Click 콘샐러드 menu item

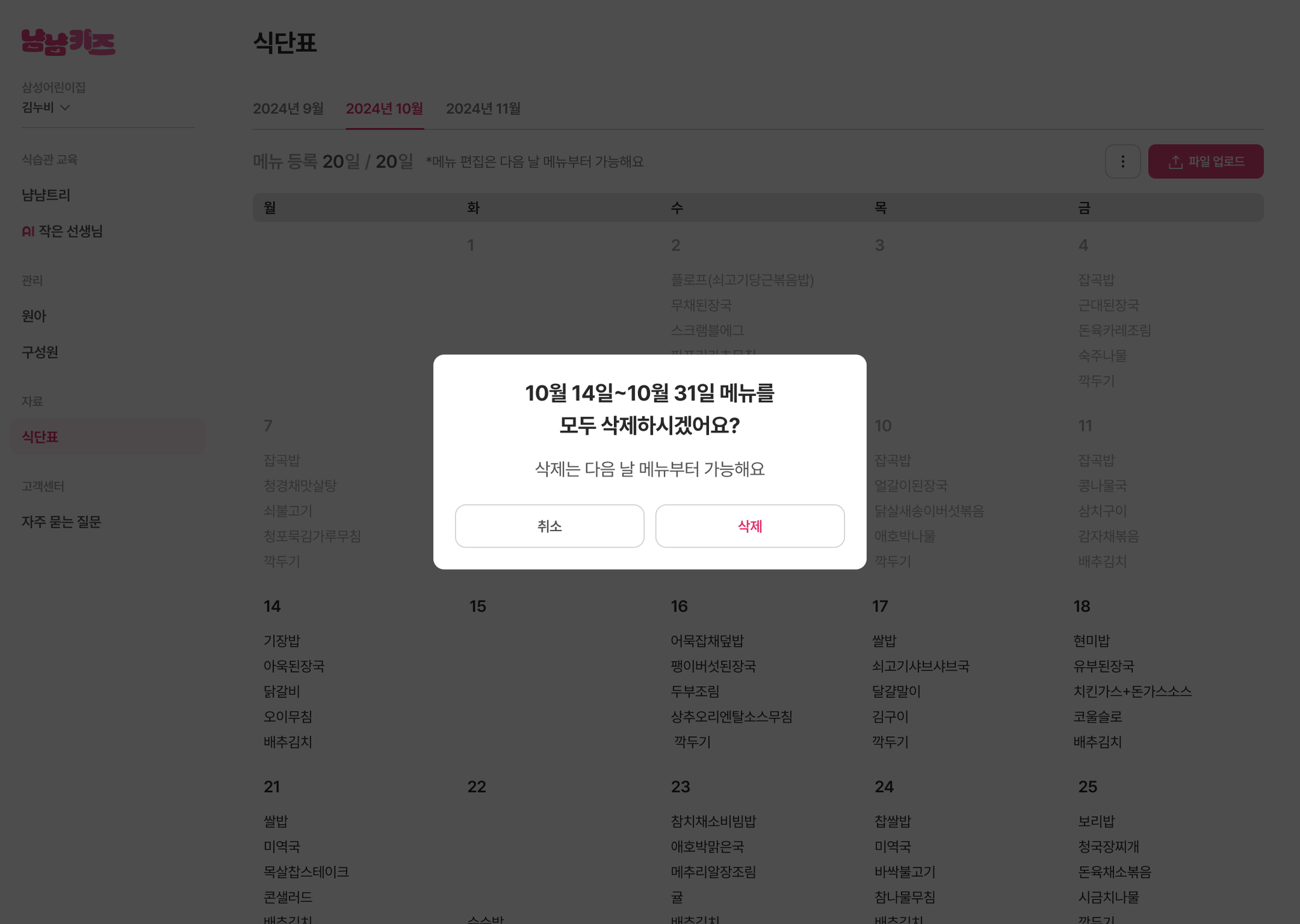tap(288, 897)
